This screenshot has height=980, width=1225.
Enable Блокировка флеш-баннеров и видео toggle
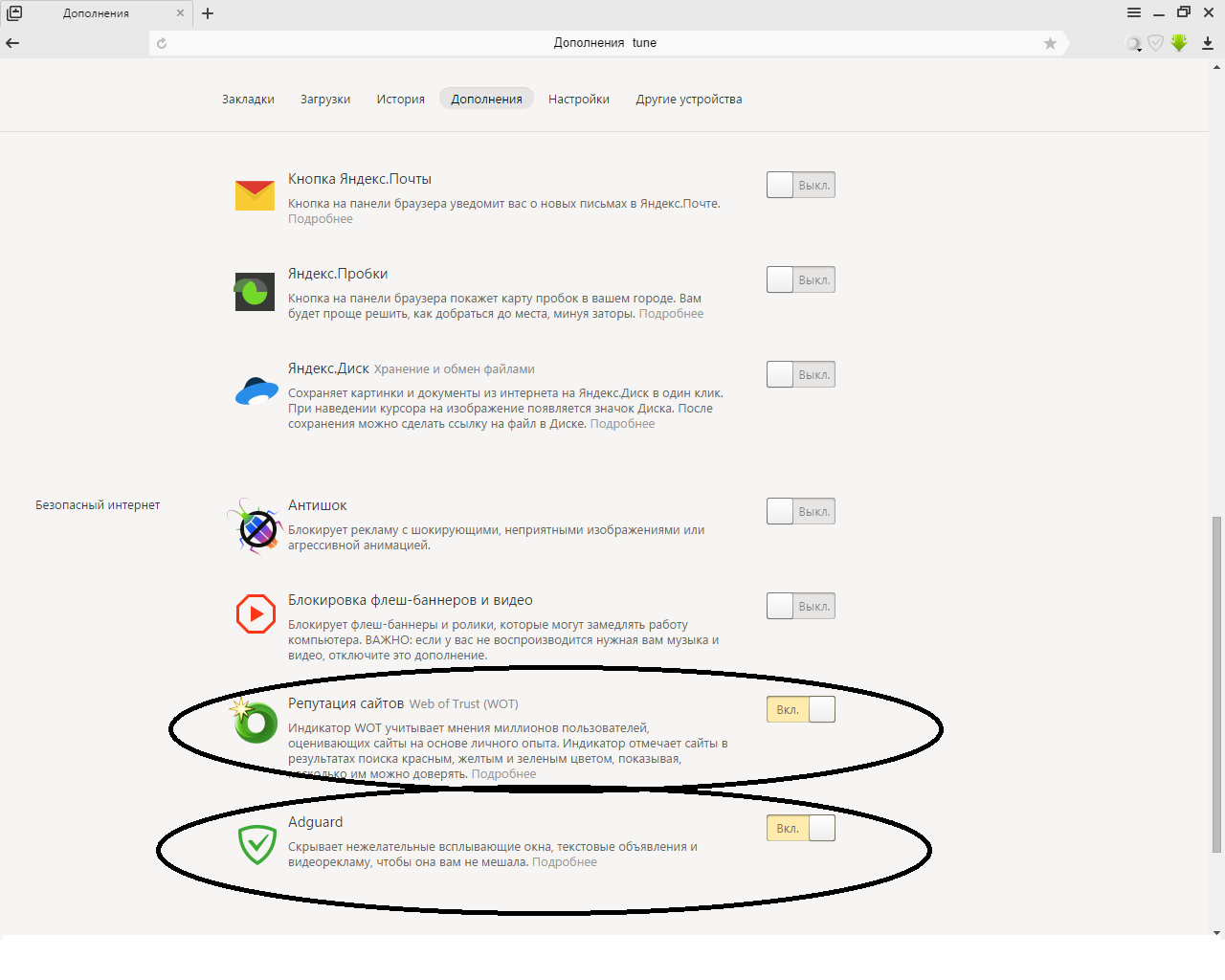coord(801,606)
